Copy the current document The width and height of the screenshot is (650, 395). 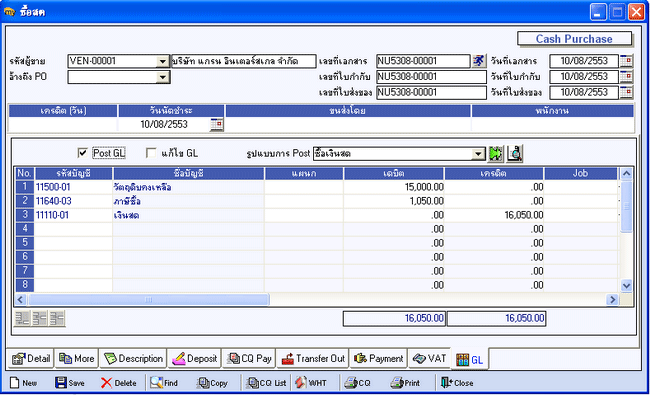[x=213, y=383]
